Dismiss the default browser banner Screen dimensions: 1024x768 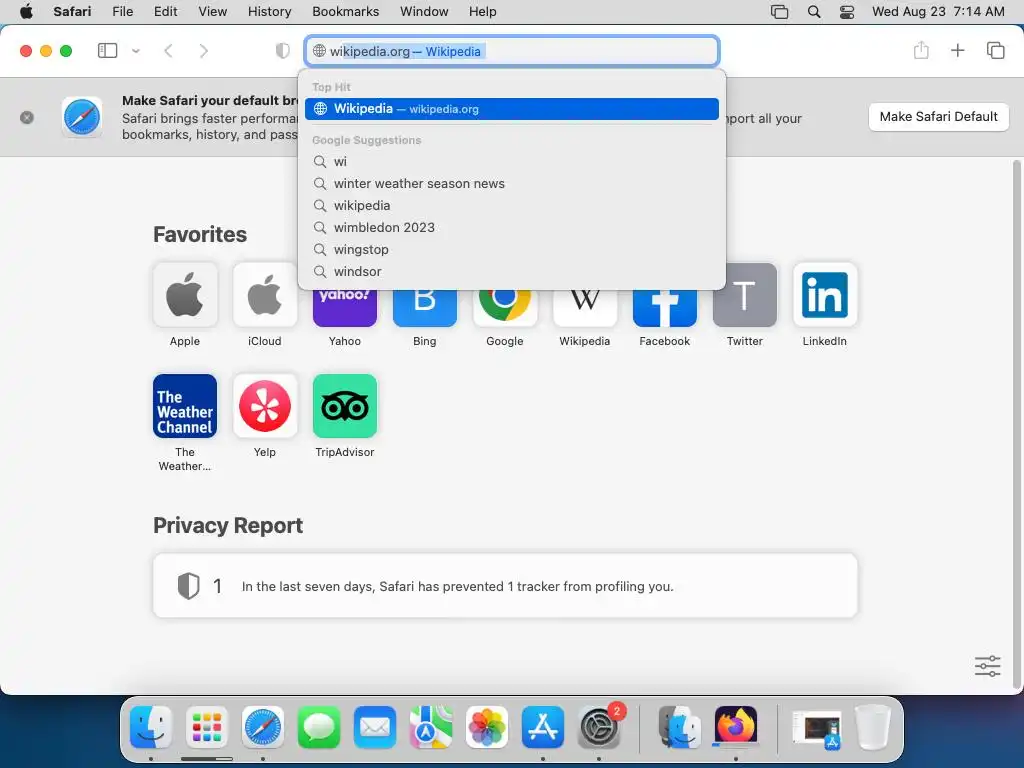[x=27, y=118]
